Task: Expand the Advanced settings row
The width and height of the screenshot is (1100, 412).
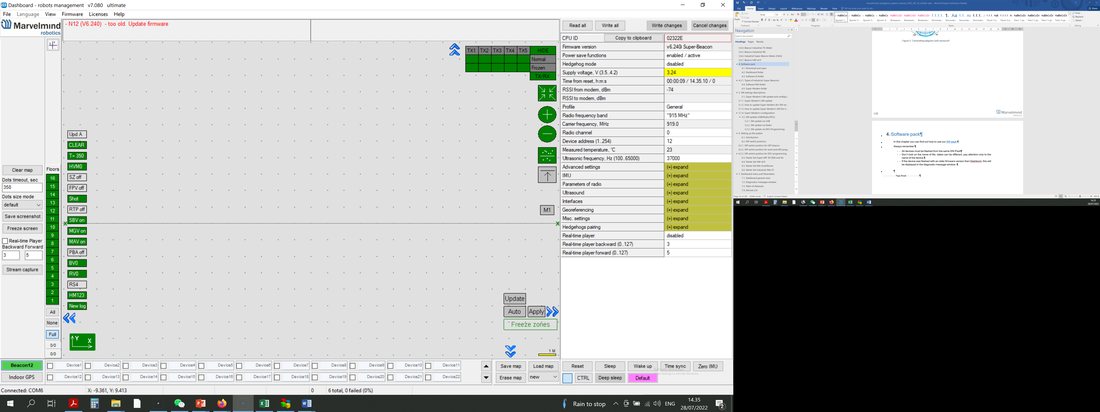Action: coord(697,167)
